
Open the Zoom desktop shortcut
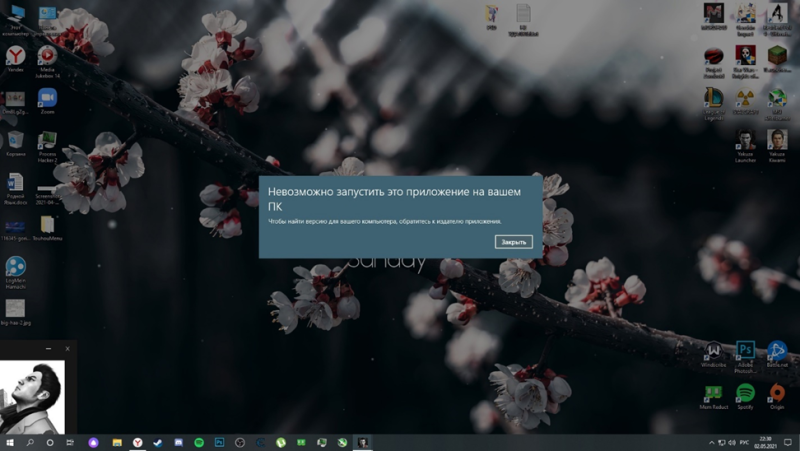pyautogui.click(x=47, y=100)
